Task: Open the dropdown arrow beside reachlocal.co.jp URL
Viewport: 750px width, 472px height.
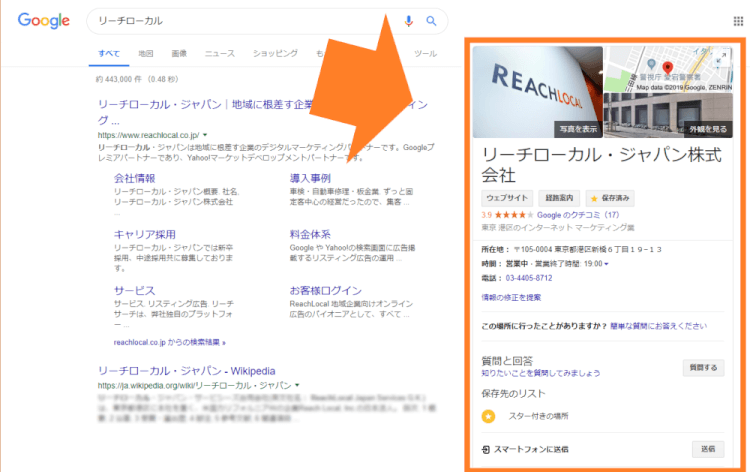Action: (205, 135)
